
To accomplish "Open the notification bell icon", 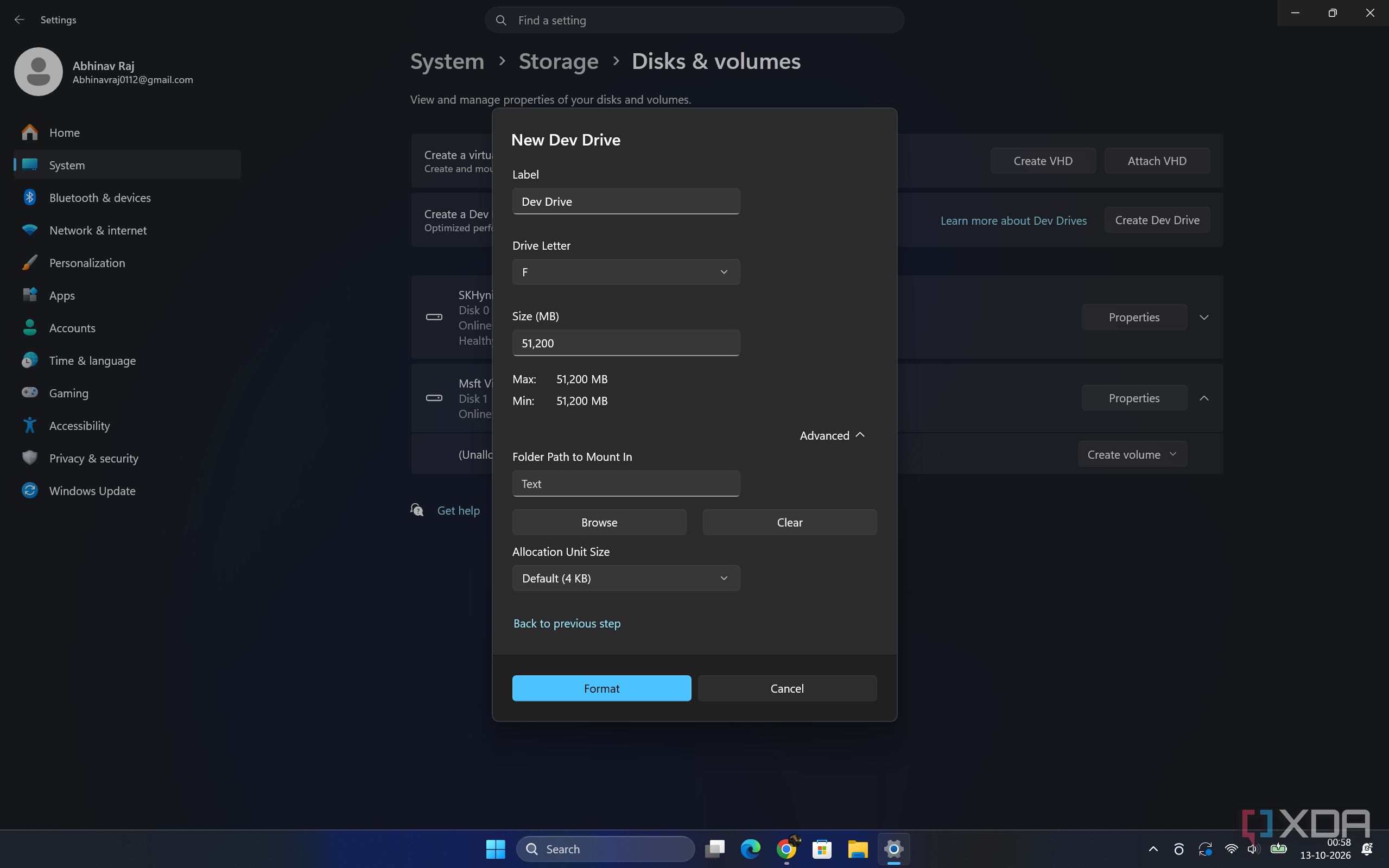I will [1367, 848].
